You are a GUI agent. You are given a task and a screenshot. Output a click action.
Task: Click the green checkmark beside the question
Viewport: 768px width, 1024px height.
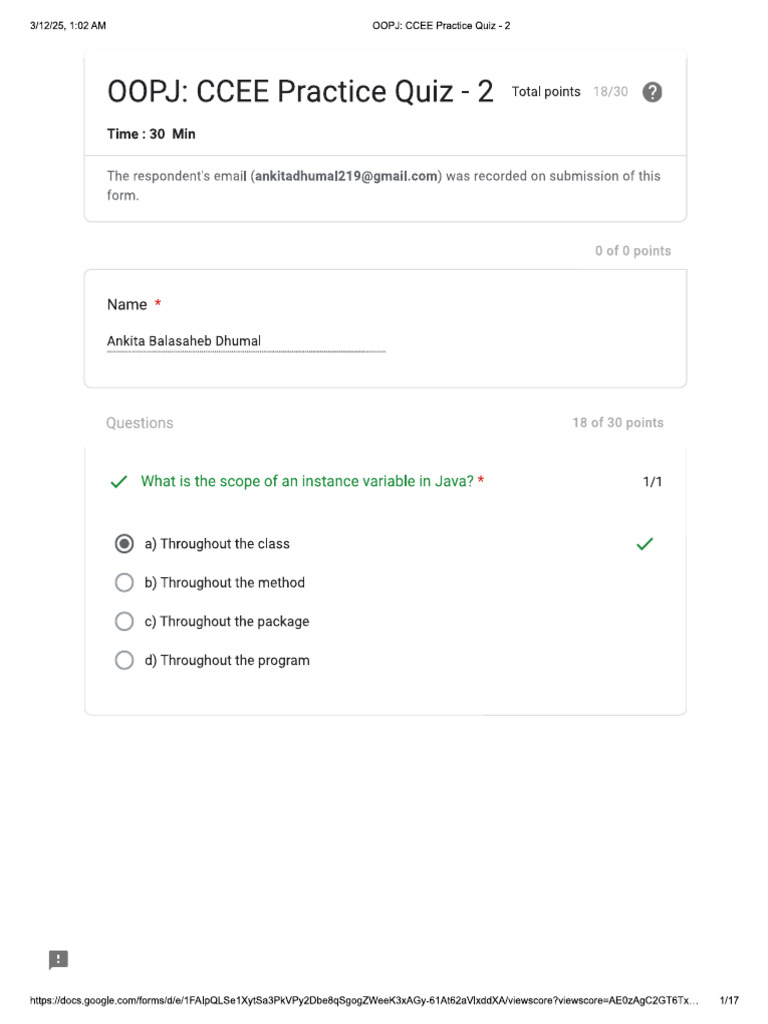click(x=119, y=482)
